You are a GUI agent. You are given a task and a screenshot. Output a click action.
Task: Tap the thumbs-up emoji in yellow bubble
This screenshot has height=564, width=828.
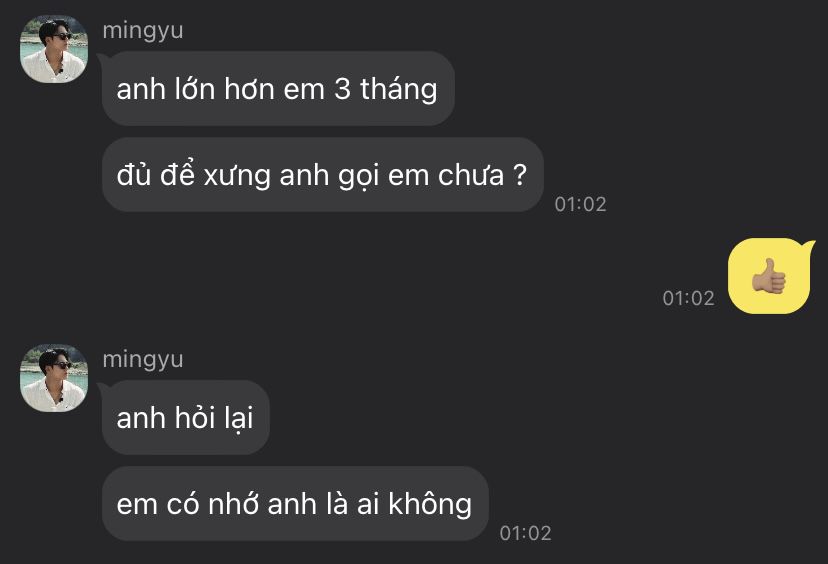[x=769, y=276]
